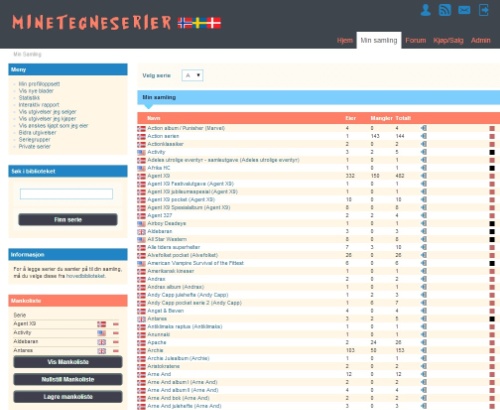
Task: Open the Agent X9 series link
Action: coord(159,176)
